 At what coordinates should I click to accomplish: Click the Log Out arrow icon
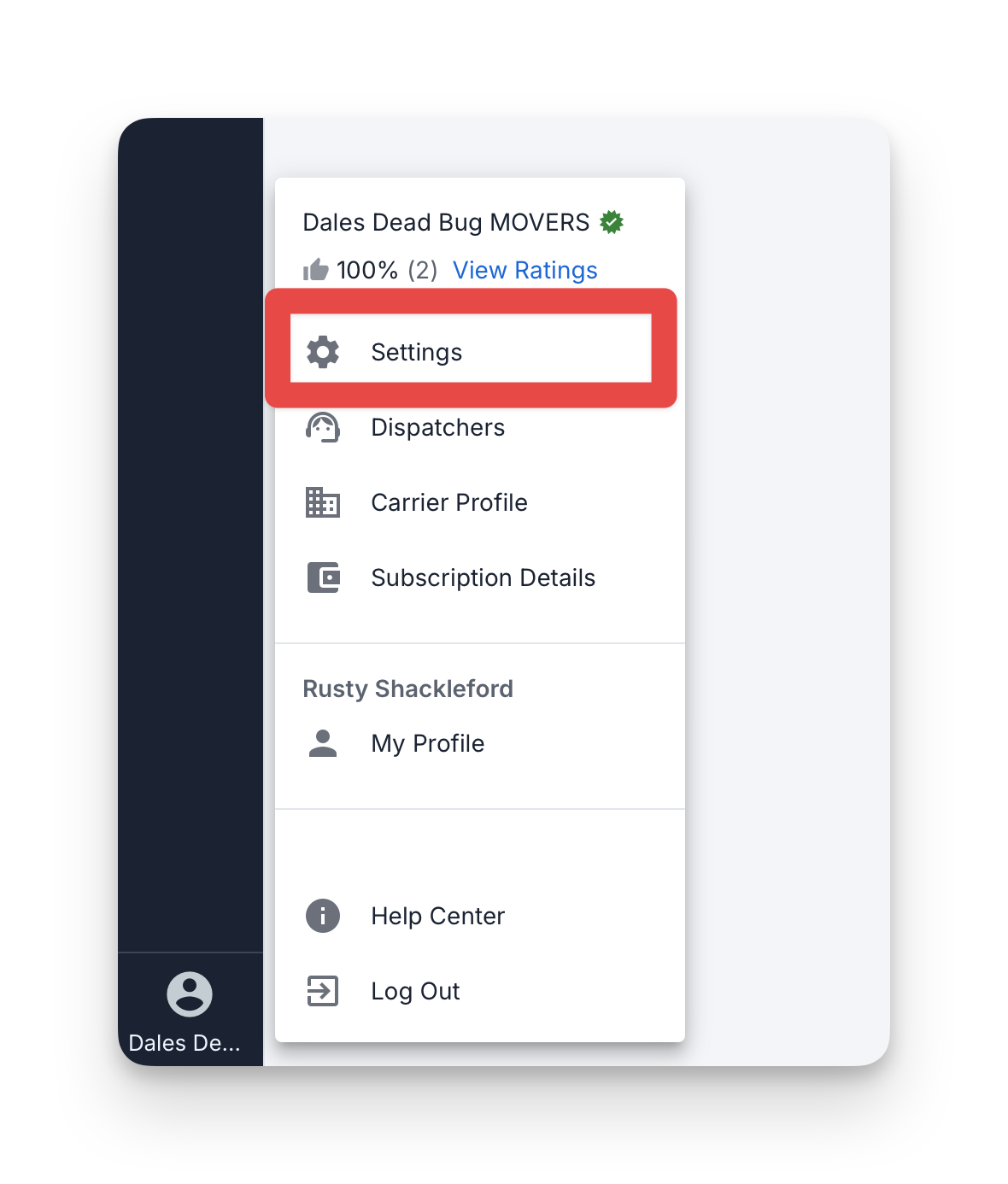(323, 991)
